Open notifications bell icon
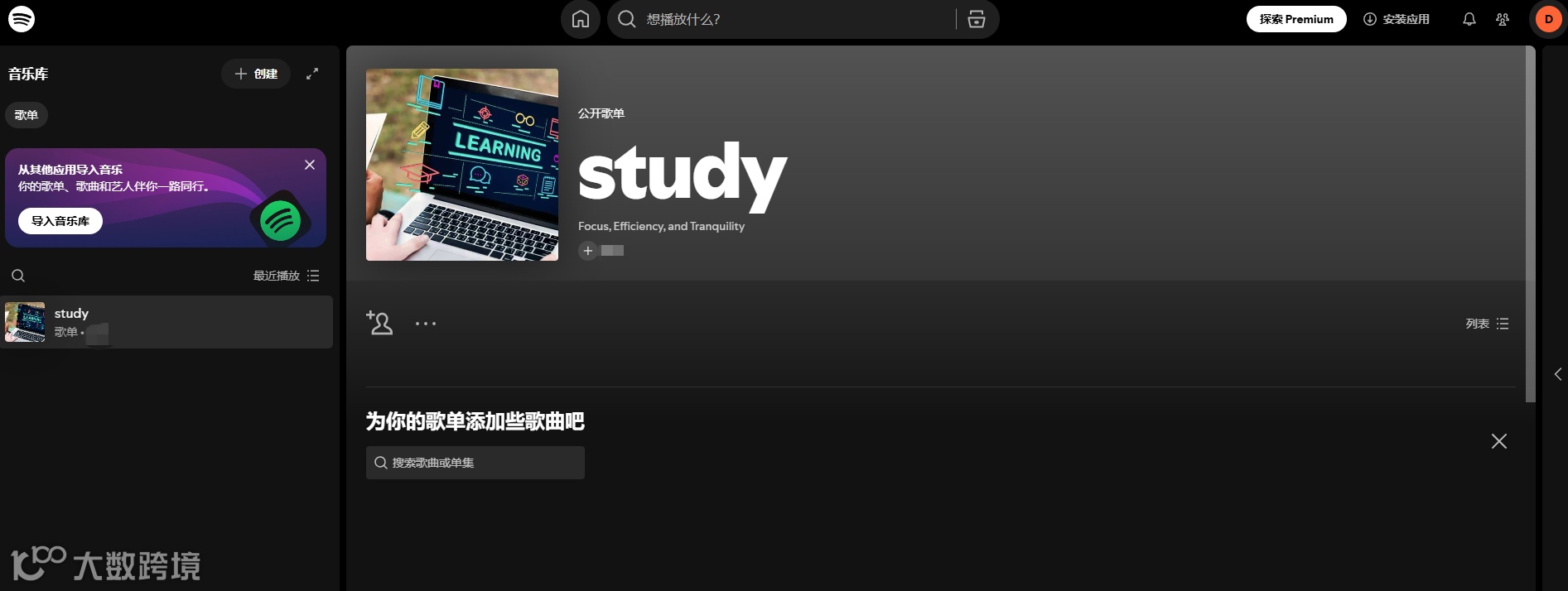 click(1469, 19)
